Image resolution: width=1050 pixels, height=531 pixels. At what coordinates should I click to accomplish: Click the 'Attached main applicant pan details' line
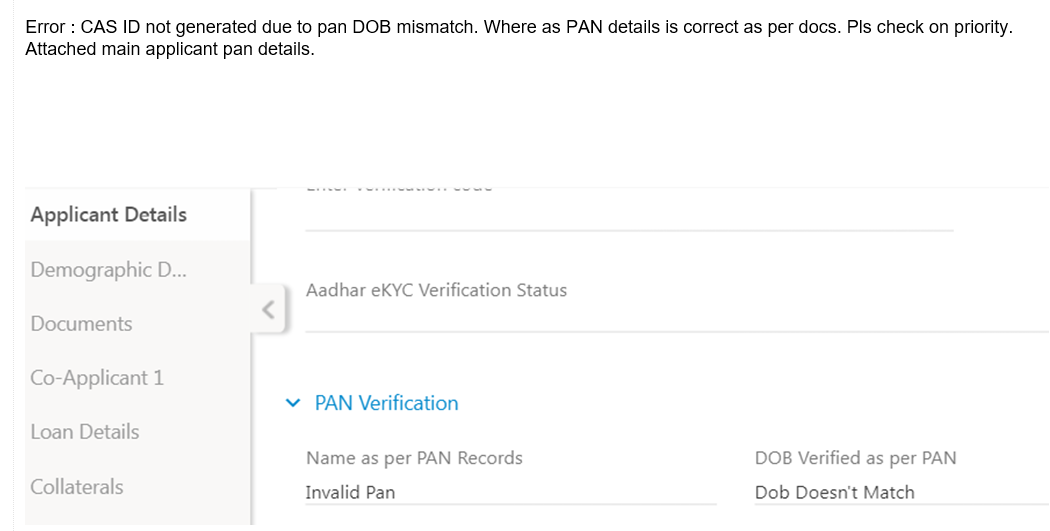(170, 48)
